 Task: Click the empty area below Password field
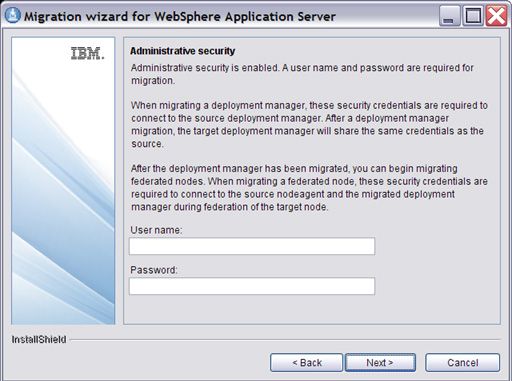pos(312,309)
